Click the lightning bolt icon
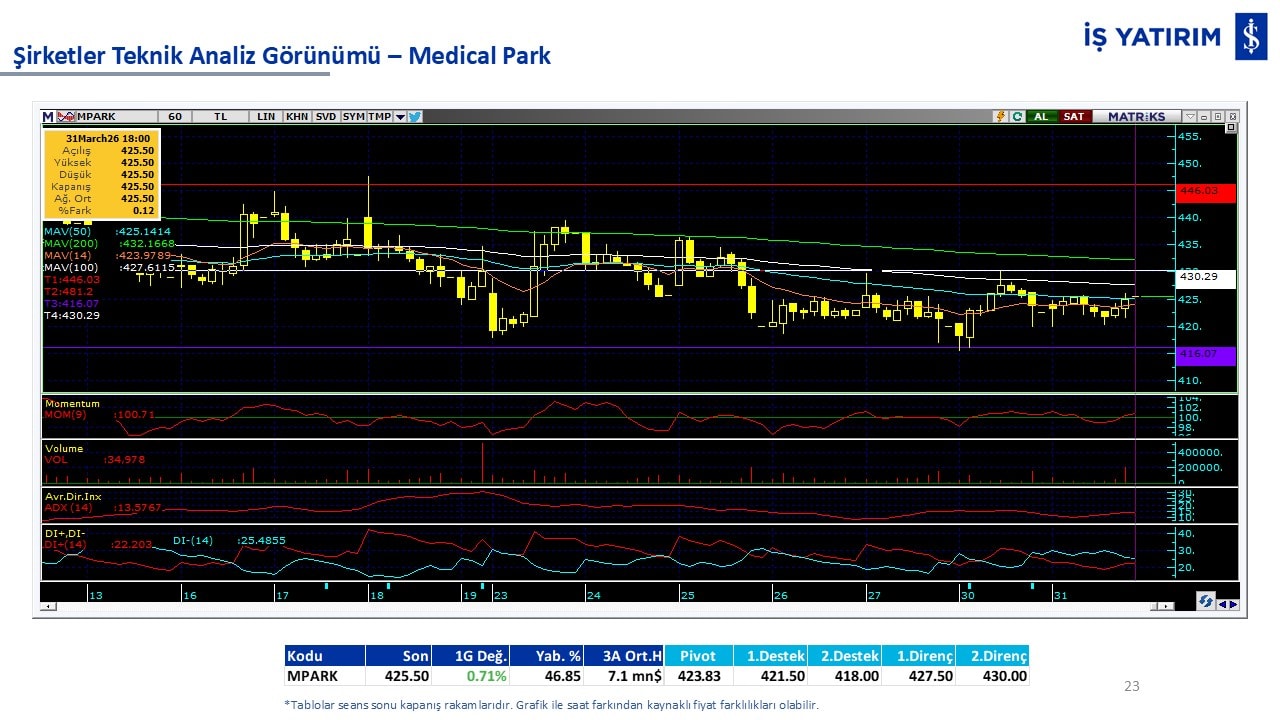The image size is (1280, 720). coord(999,117)
